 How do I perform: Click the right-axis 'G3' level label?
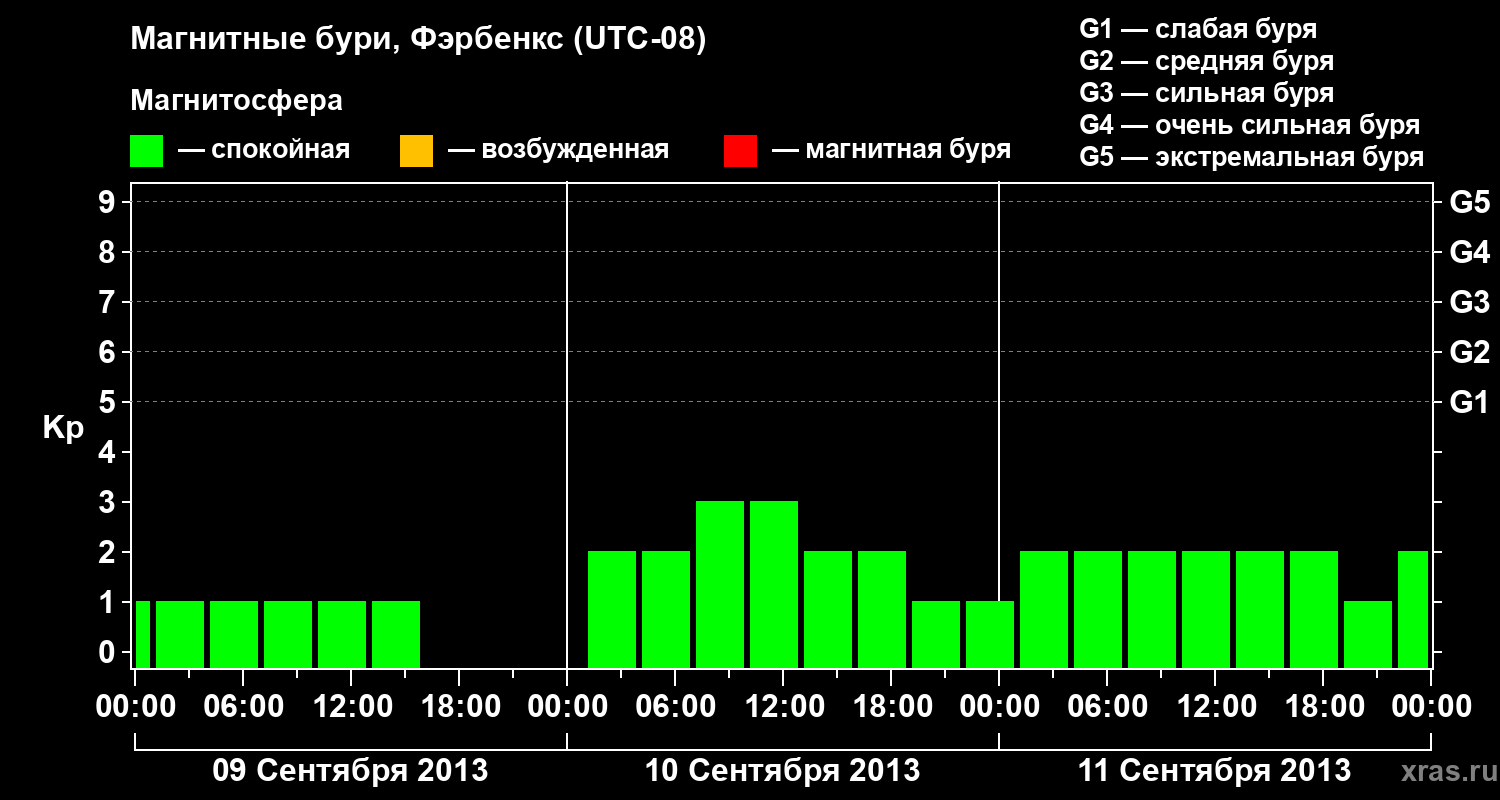pos(1469,302)
